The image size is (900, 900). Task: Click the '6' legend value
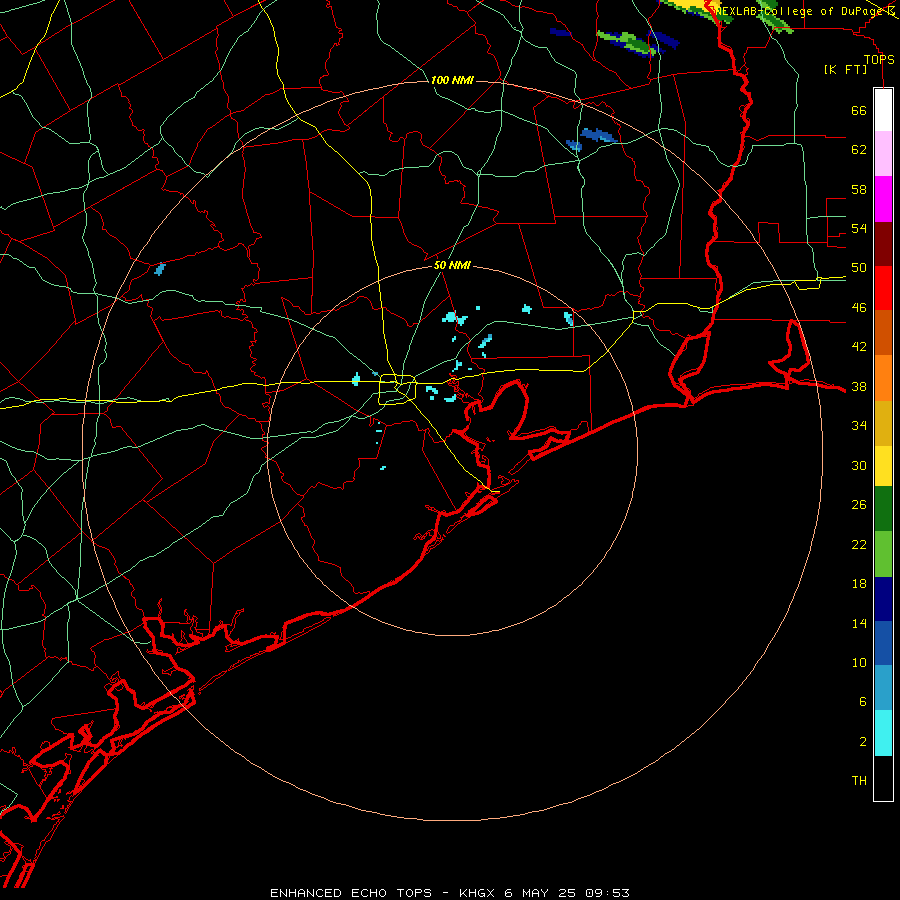(863, 702)
